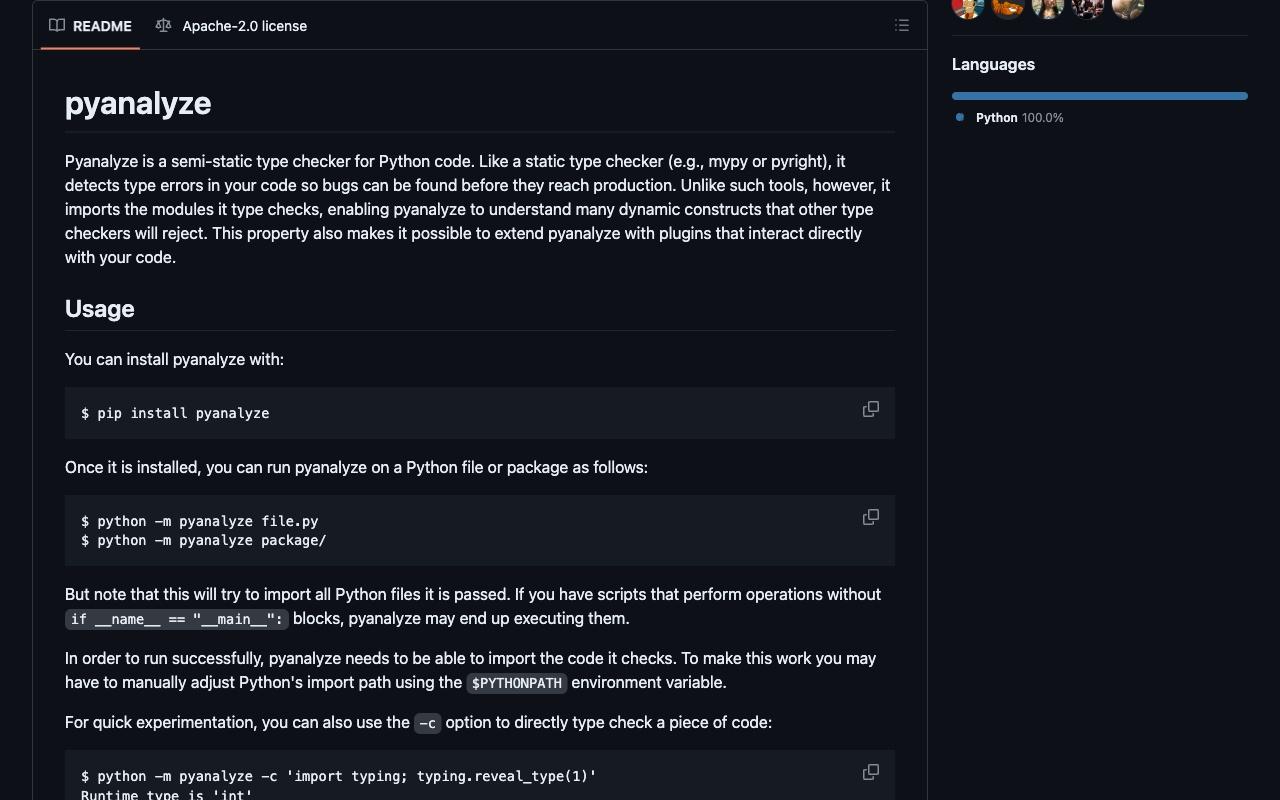Click the reveal_type(1) command line text
Screen dimensions: 1280x800
coord(339,776)
